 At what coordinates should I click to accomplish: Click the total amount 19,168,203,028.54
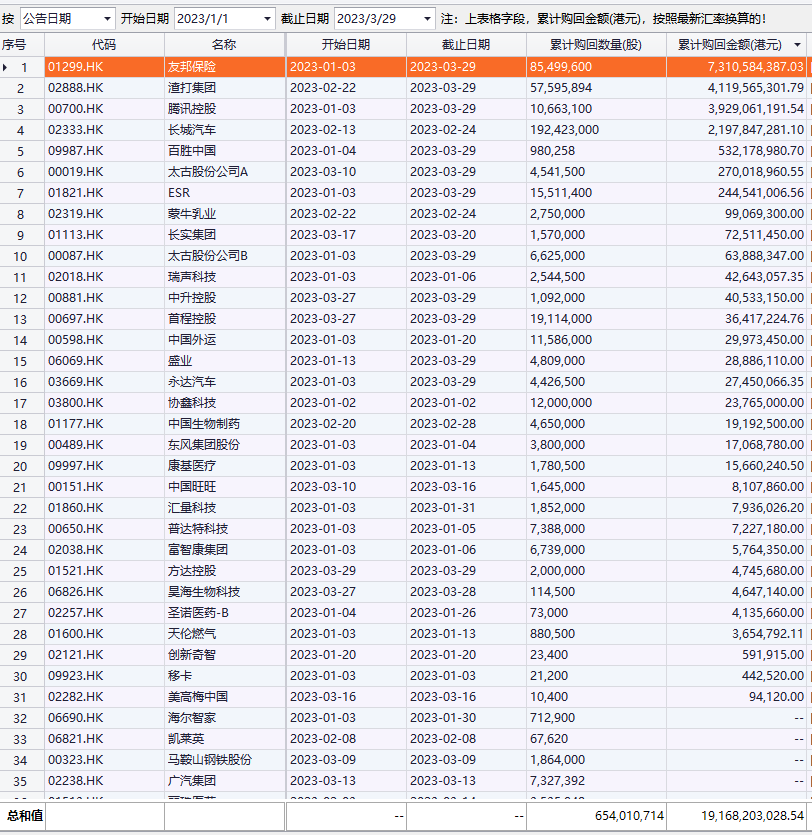pos(752,816)
